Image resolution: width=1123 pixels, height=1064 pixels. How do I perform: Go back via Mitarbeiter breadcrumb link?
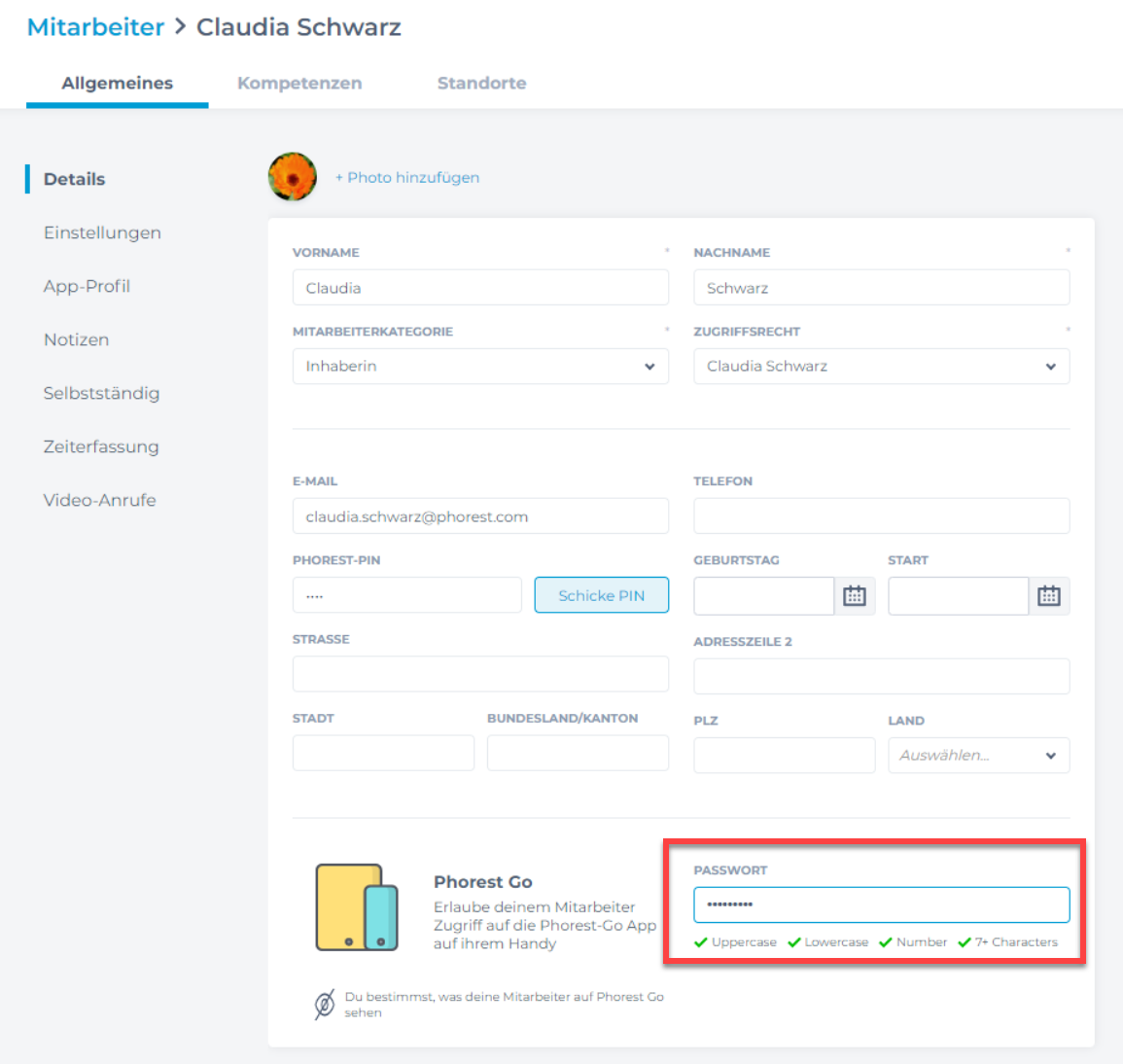[x=95, y=27]
